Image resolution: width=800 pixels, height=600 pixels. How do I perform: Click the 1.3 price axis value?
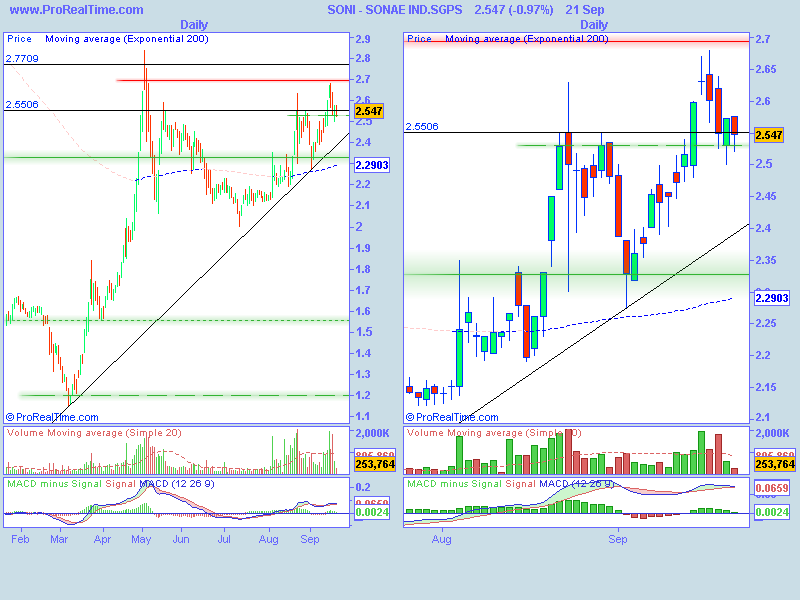pos(363,374)
